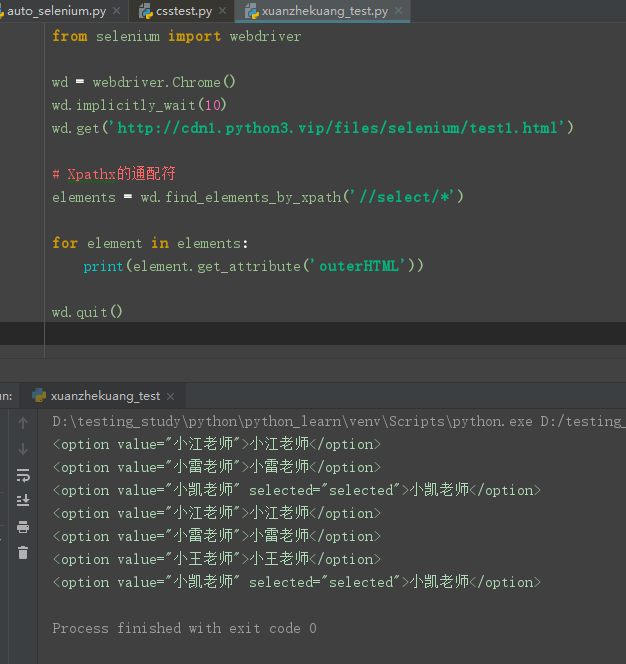626x664 pixels.
Task: Click Python file icon on csstest.py tab
Action: pyautogui.click(x=145, y=11)
